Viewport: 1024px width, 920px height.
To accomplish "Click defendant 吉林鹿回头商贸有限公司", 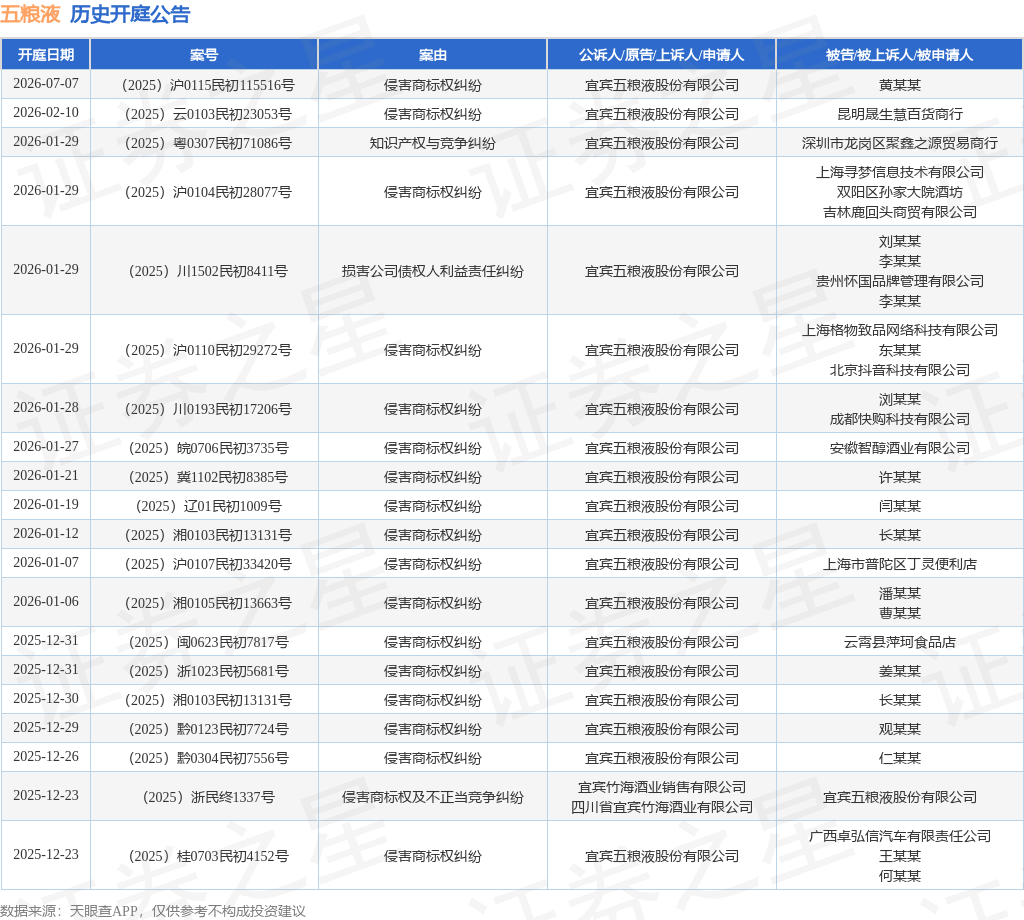I will [x=899, y=212].
